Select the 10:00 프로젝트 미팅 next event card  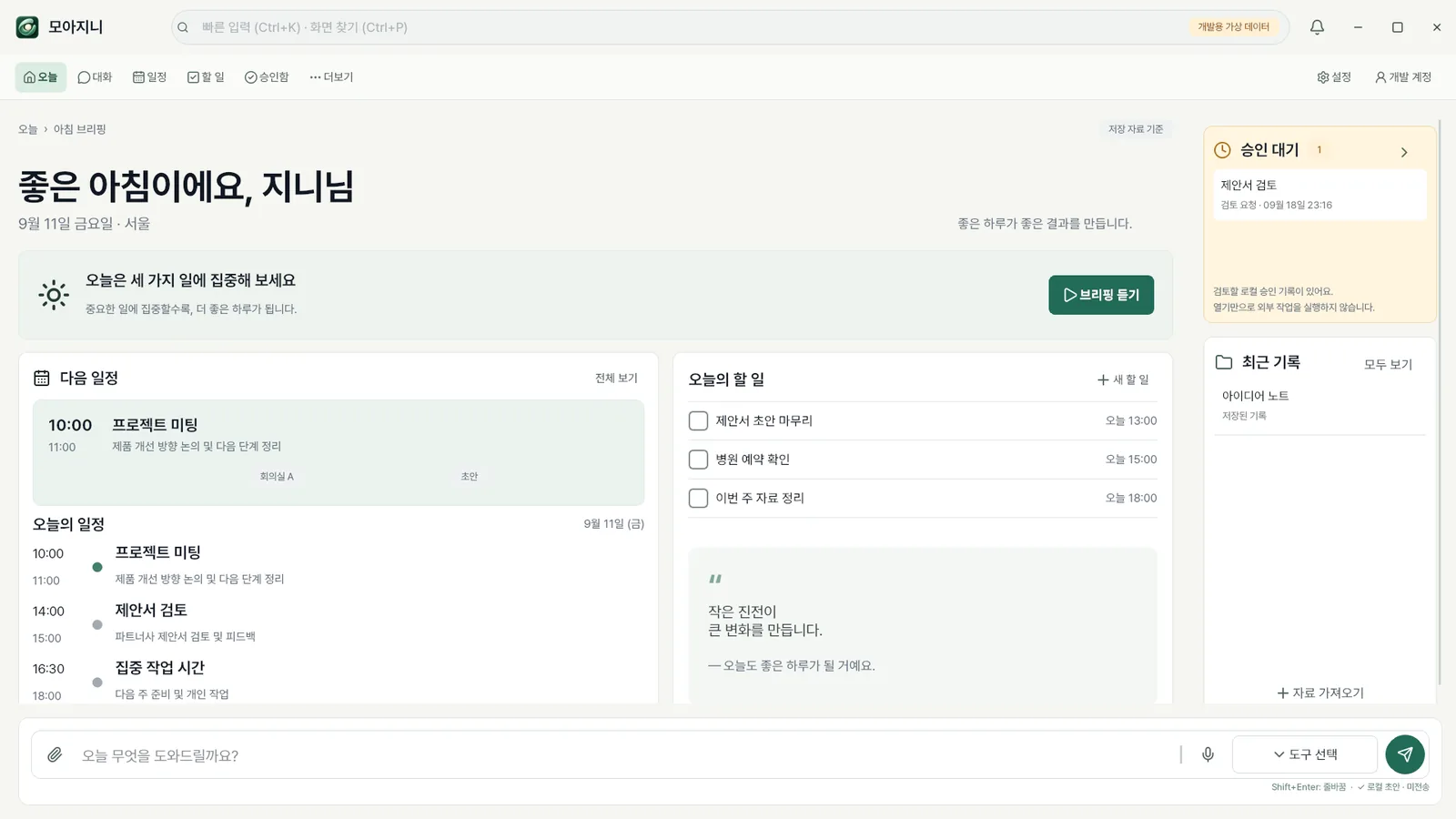pyautogui.click(x=339, y=452)
